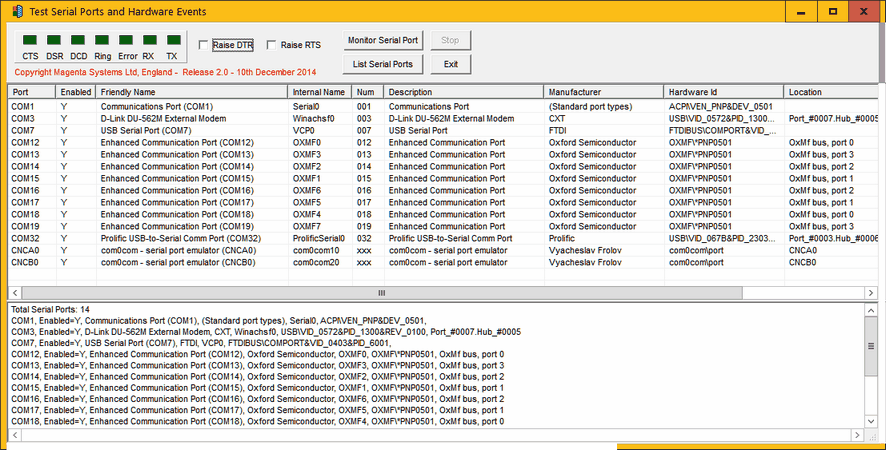Click the Exit button

[x=451, y=64]
